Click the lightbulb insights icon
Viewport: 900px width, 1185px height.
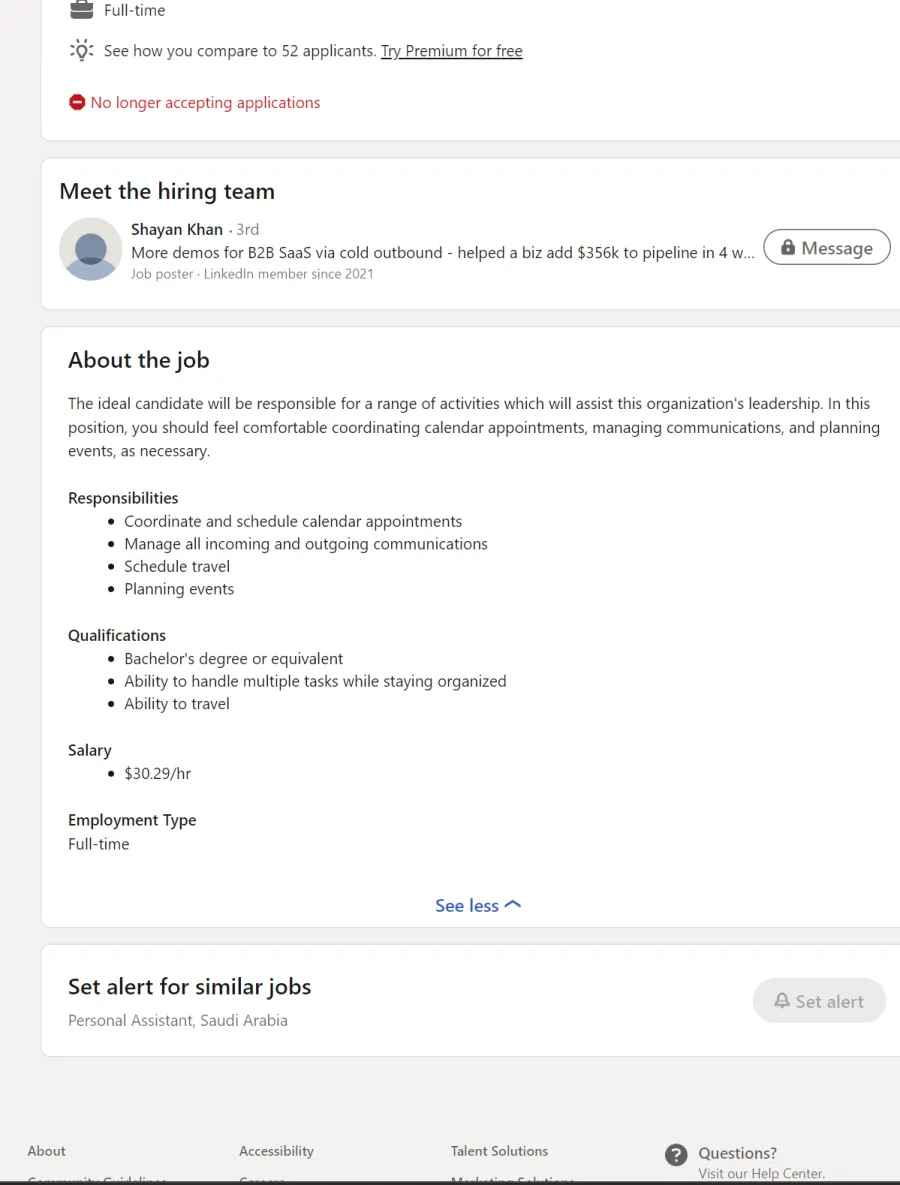tap(82, 51)
